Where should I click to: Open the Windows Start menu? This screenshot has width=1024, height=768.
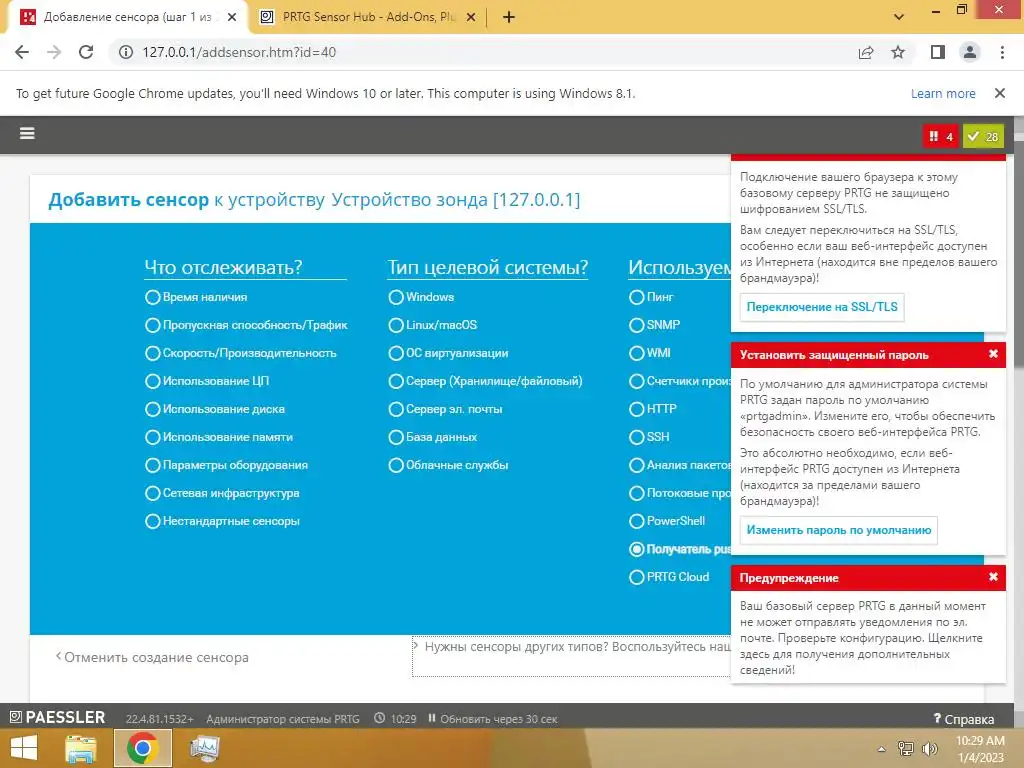point(24,748)
